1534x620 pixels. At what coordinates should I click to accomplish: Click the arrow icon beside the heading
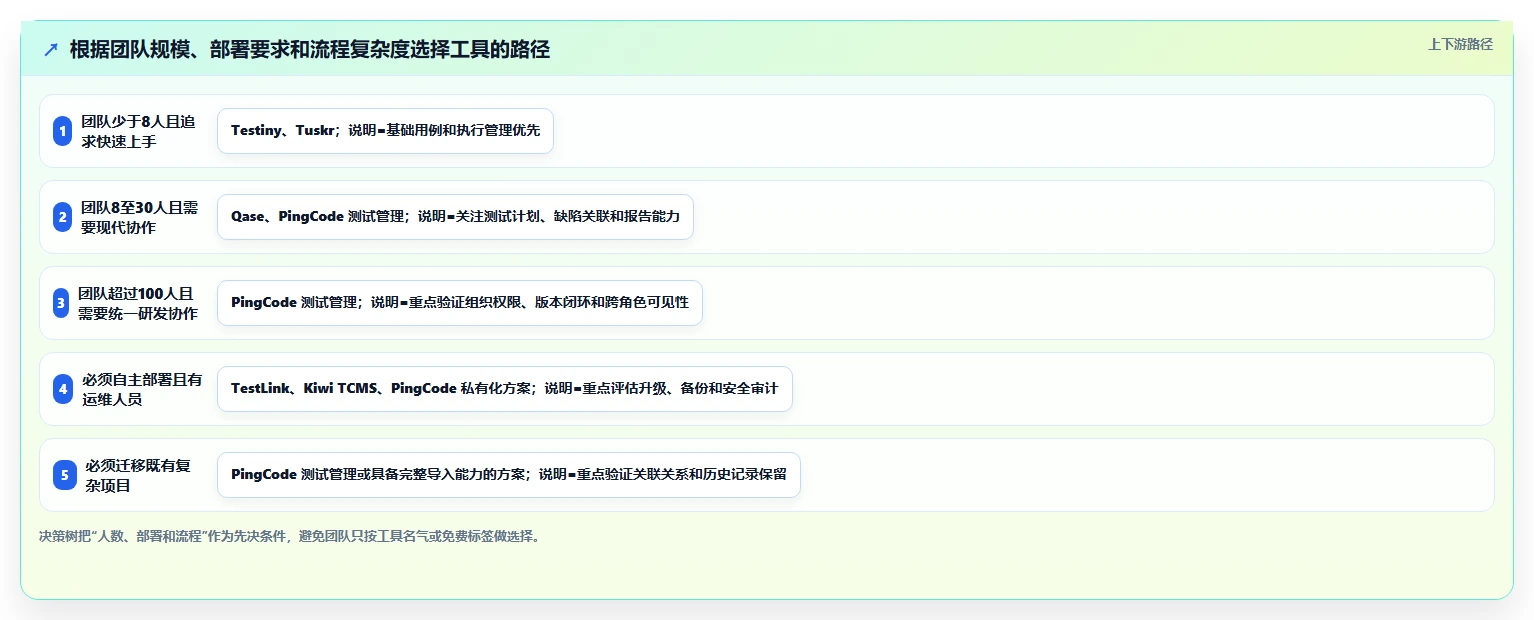pyautogui.click(x=51, y=50)
